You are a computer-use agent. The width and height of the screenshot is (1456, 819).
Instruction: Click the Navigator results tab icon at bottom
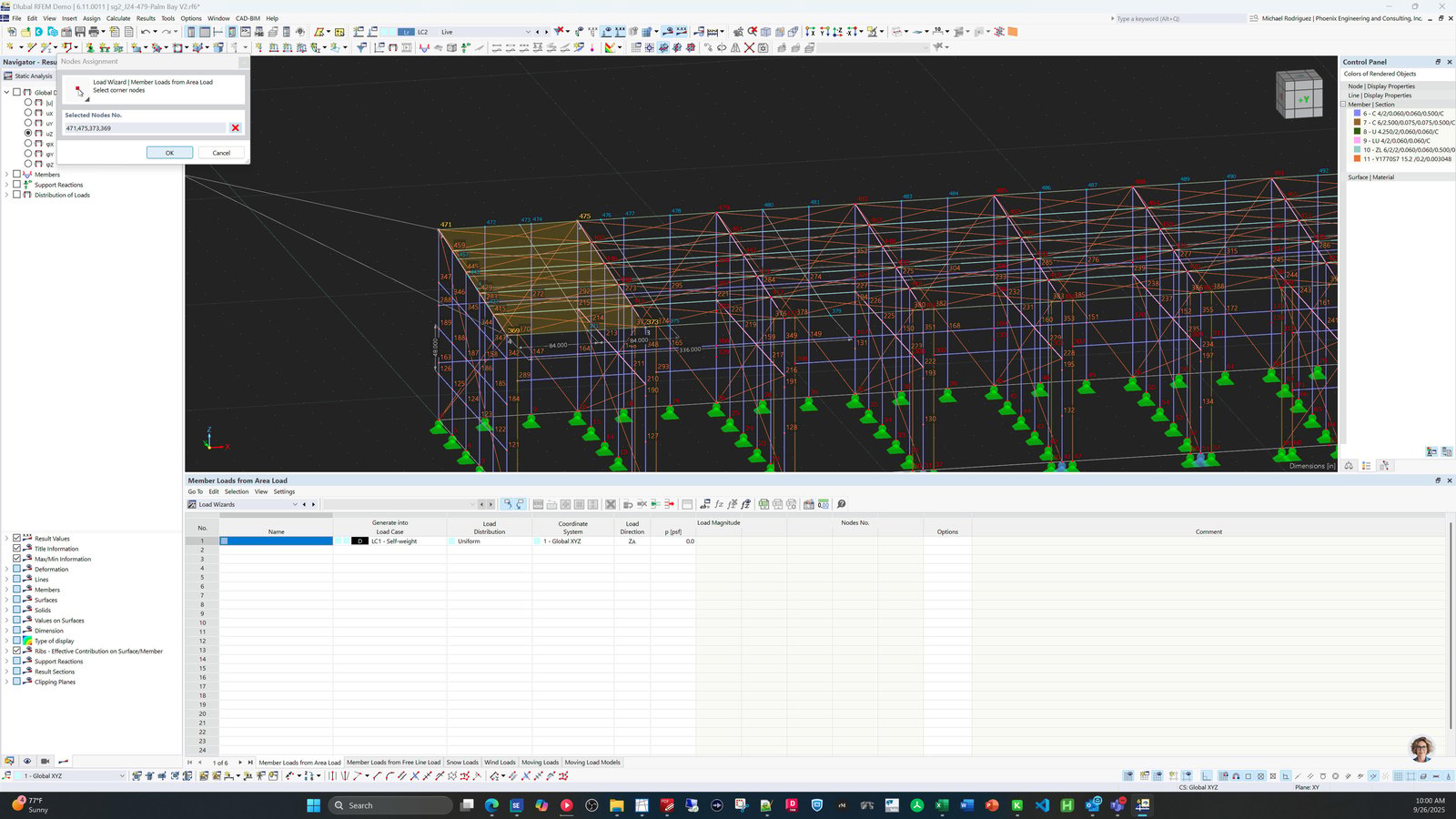(63, 761)
